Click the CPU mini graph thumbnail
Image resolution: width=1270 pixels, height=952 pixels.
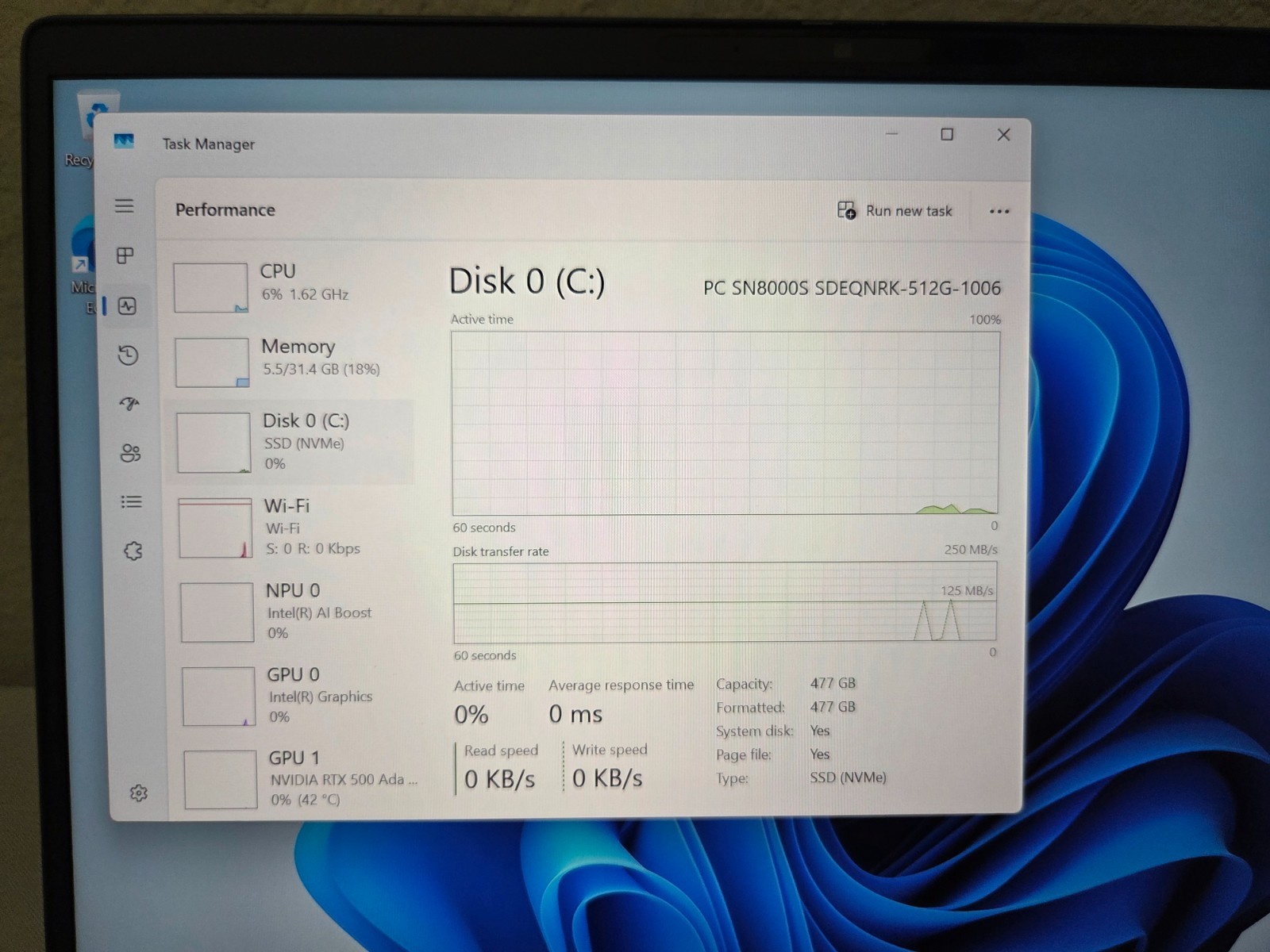tap(210, 288)
